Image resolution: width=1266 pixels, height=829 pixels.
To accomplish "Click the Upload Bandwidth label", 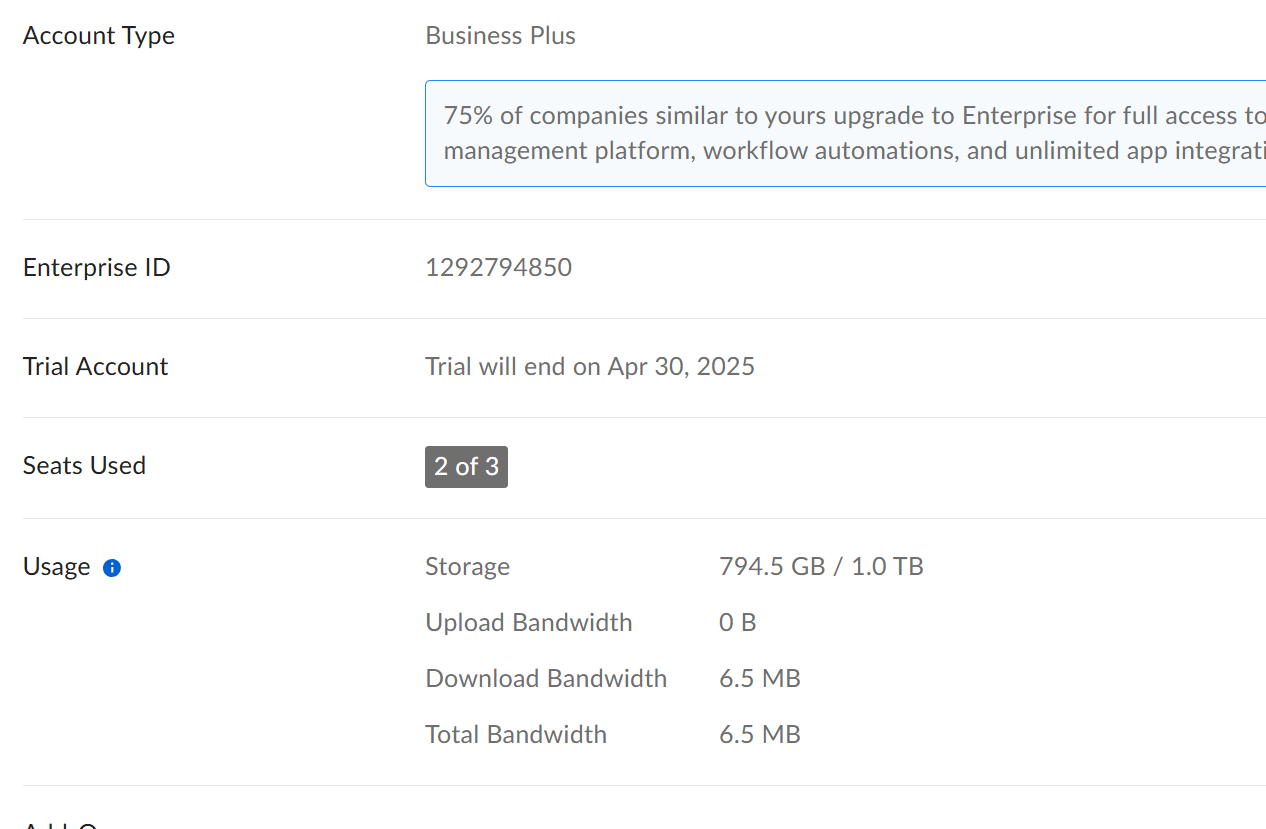I will tap(528, 623).
